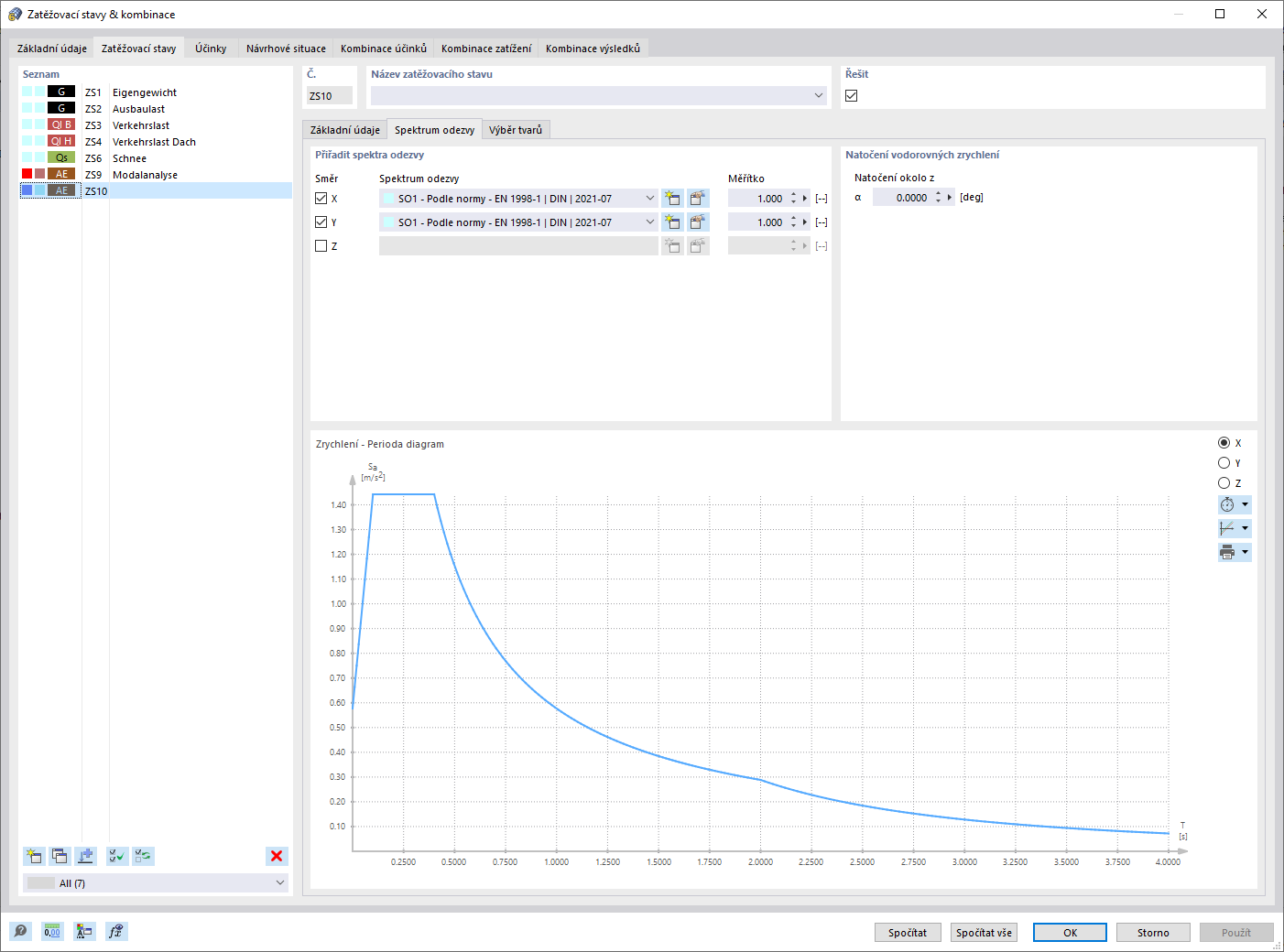Screen dimensions: 1284x952
Task: Click the print diagram icon
Action: pyautogui.click(x=1227, y=552)
